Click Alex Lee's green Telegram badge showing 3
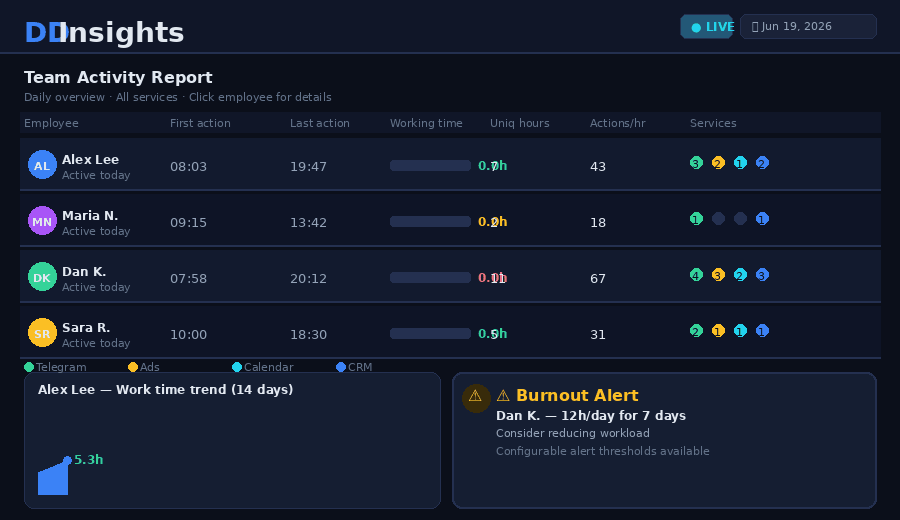This screenshot has width=900, height=520. pyautogui.click(x=696, y=163)
